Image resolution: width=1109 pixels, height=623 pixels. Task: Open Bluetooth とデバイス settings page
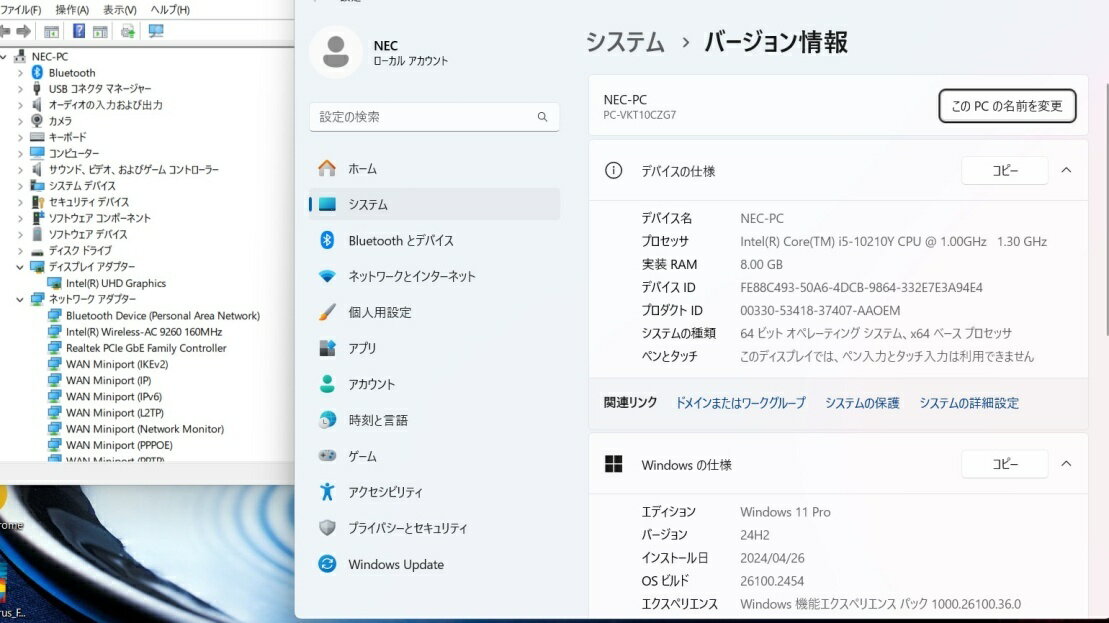coord(434,240)
